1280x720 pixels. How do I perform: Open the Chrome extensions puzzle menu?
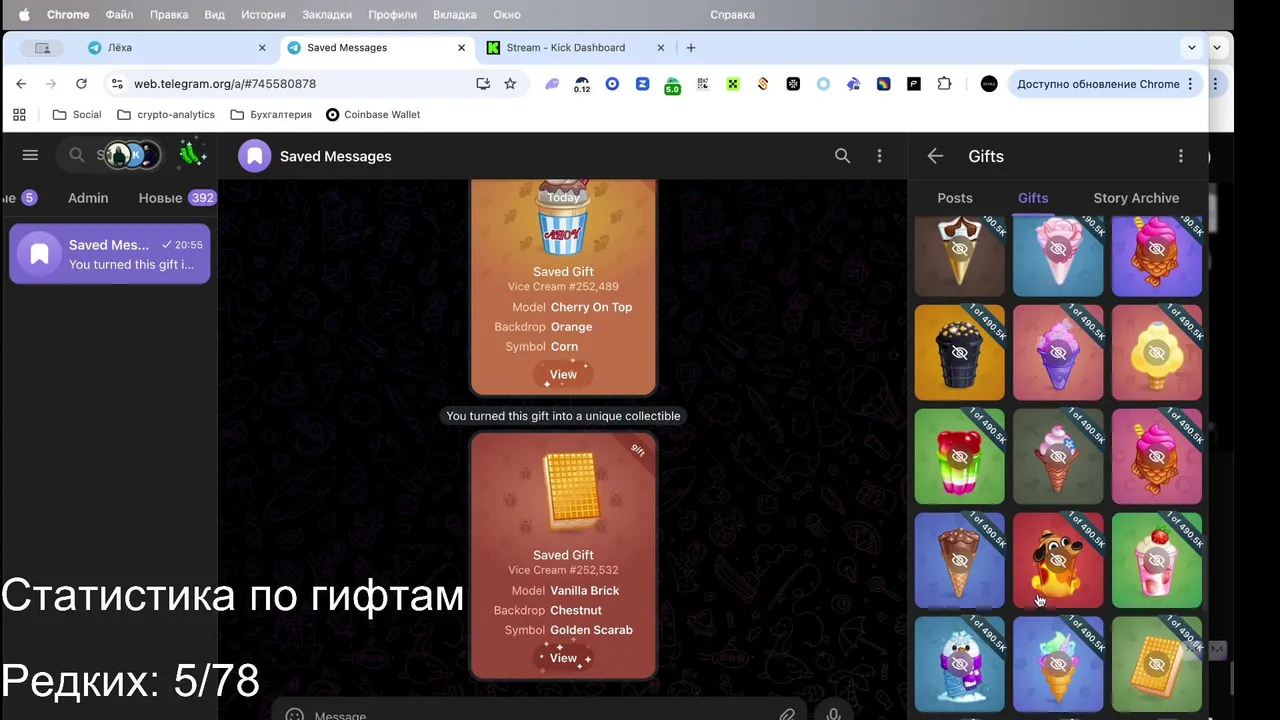944,84
